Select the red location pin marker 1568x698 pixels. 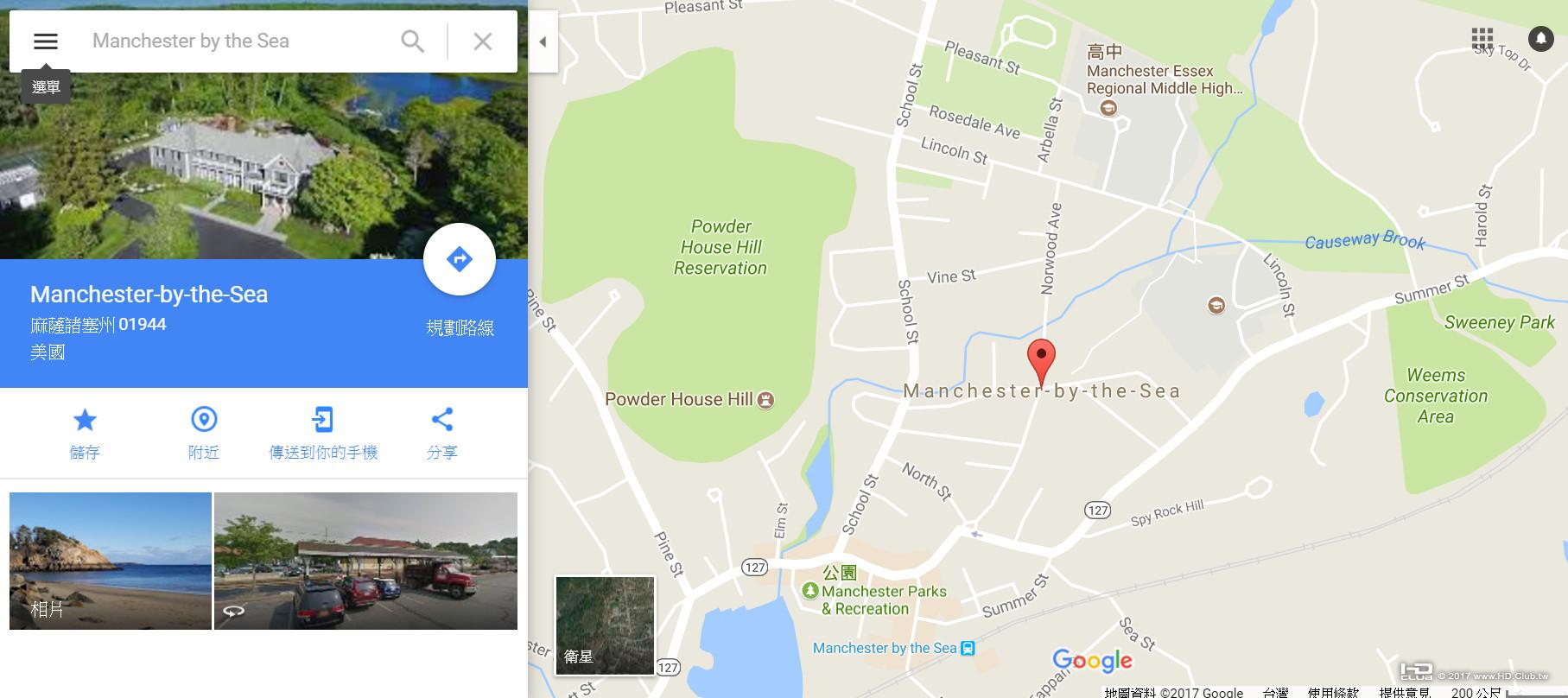coord(1041,362)
